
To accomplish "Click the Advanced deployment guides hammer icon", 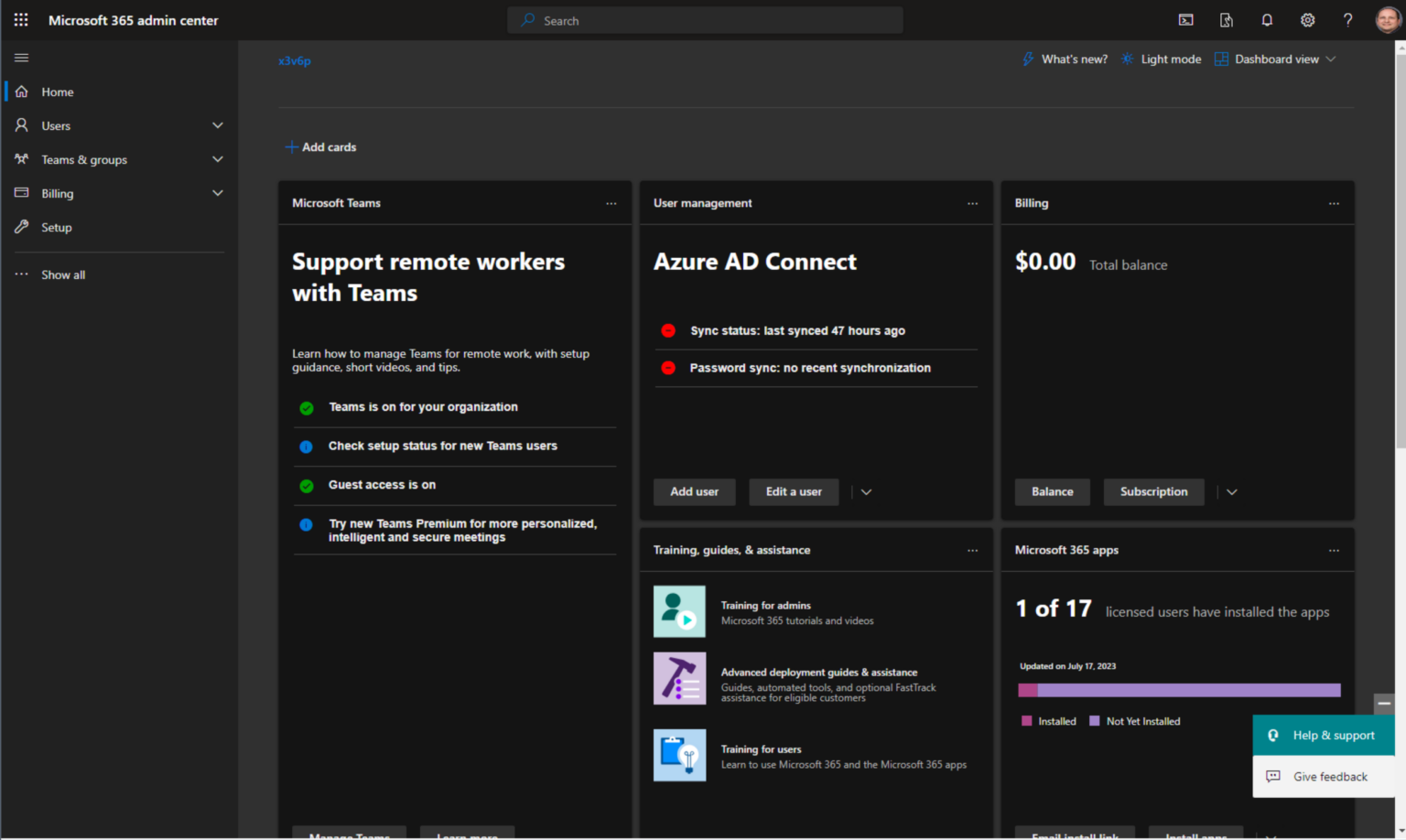I will click(679, 678).
